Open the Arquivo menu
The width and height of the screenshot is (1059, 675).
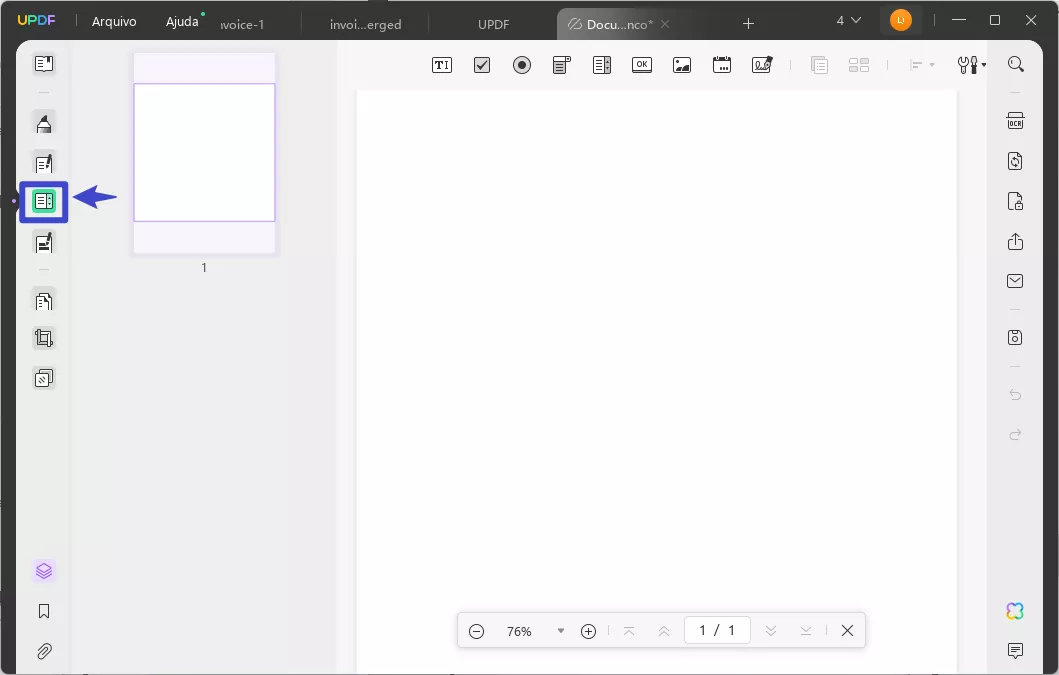(114, 21)
